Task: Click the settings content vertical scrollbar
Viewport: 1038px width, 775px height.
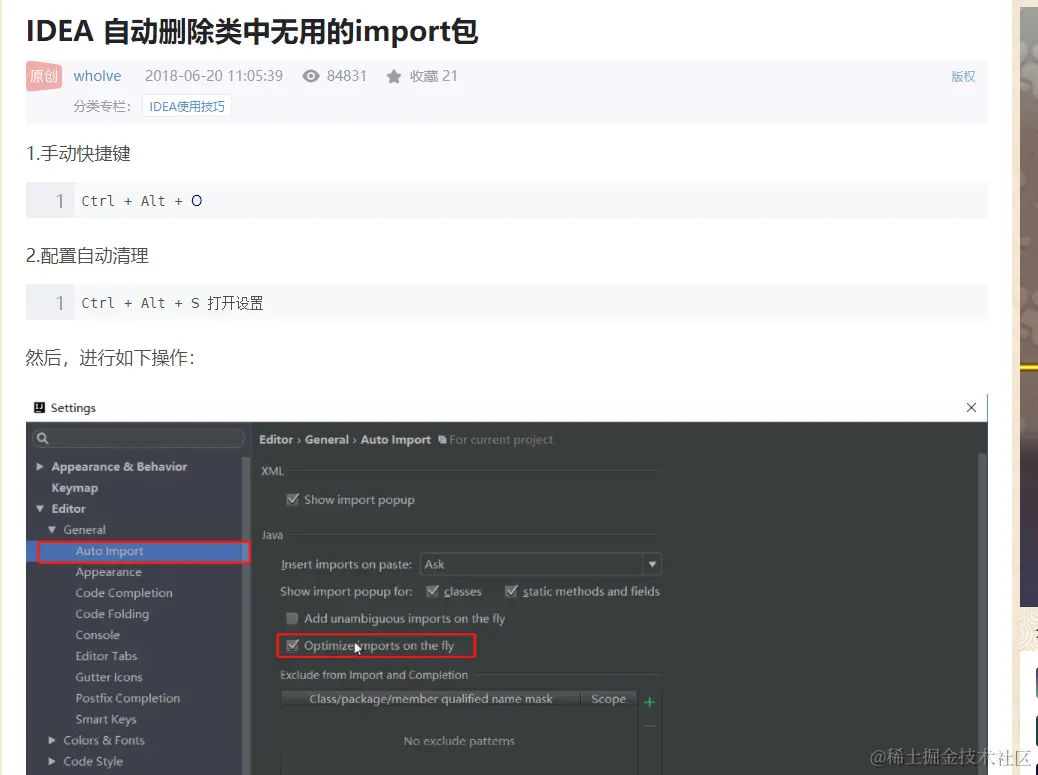Action: (x=982, y=614)
